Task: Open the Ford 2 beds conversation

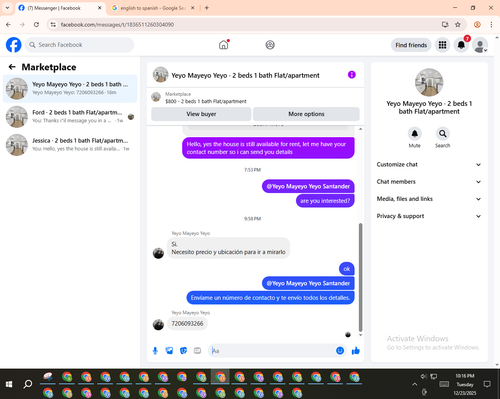Action: pos(70,117)
